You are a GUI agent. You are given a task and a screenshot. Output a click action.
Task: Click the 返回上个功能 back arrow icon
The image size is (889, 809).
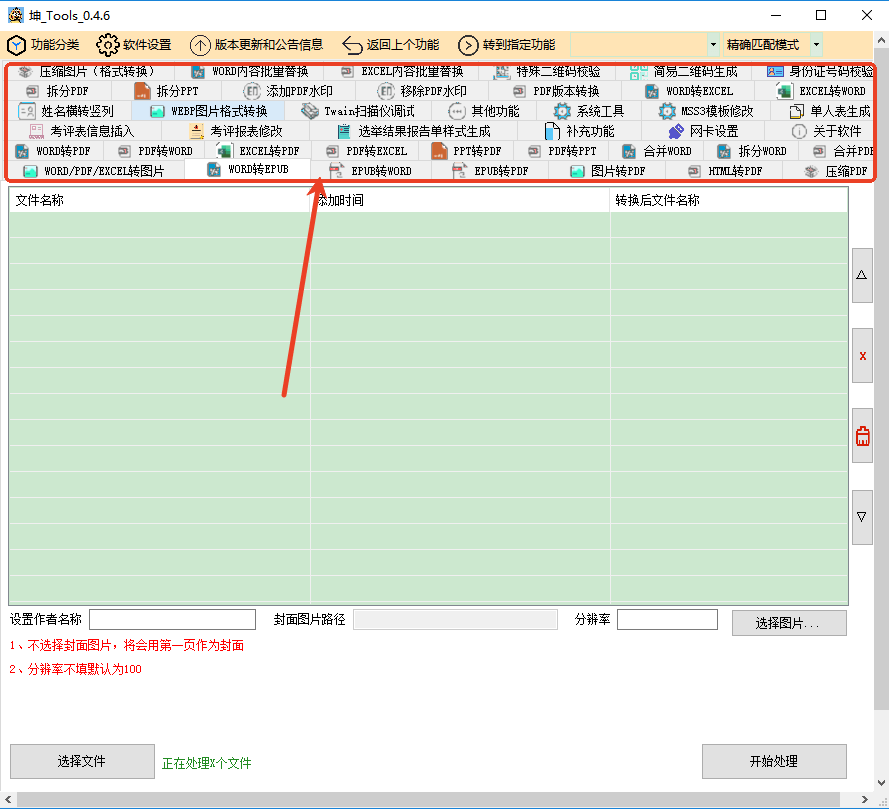tap(352, 45)
